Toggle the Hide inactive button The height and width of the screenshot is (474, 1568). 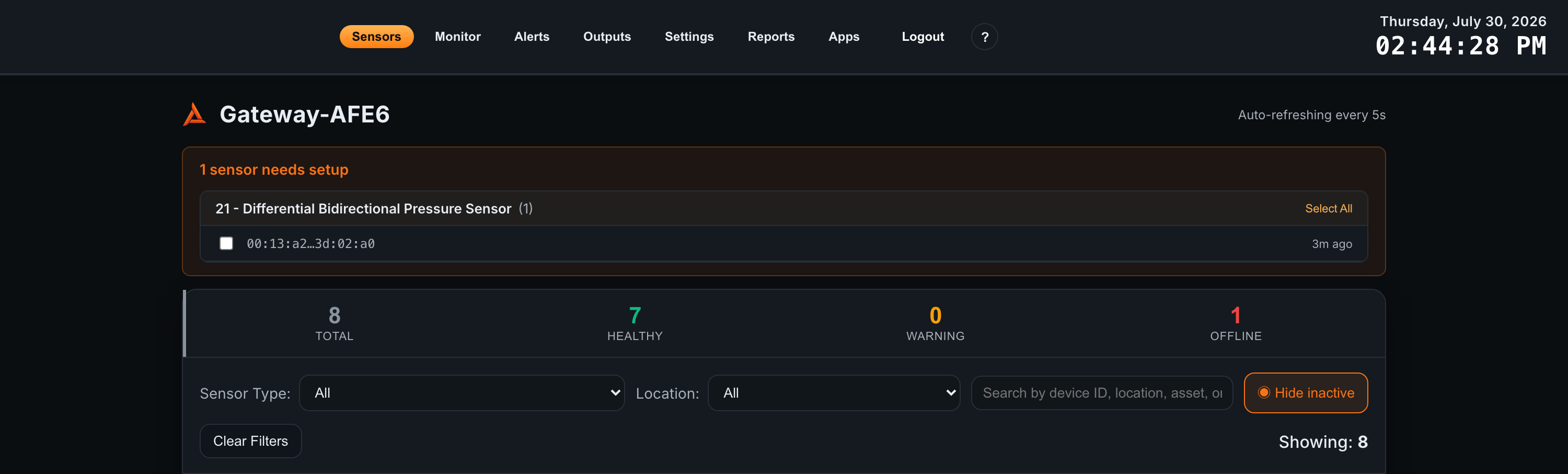pos(1306,393)
